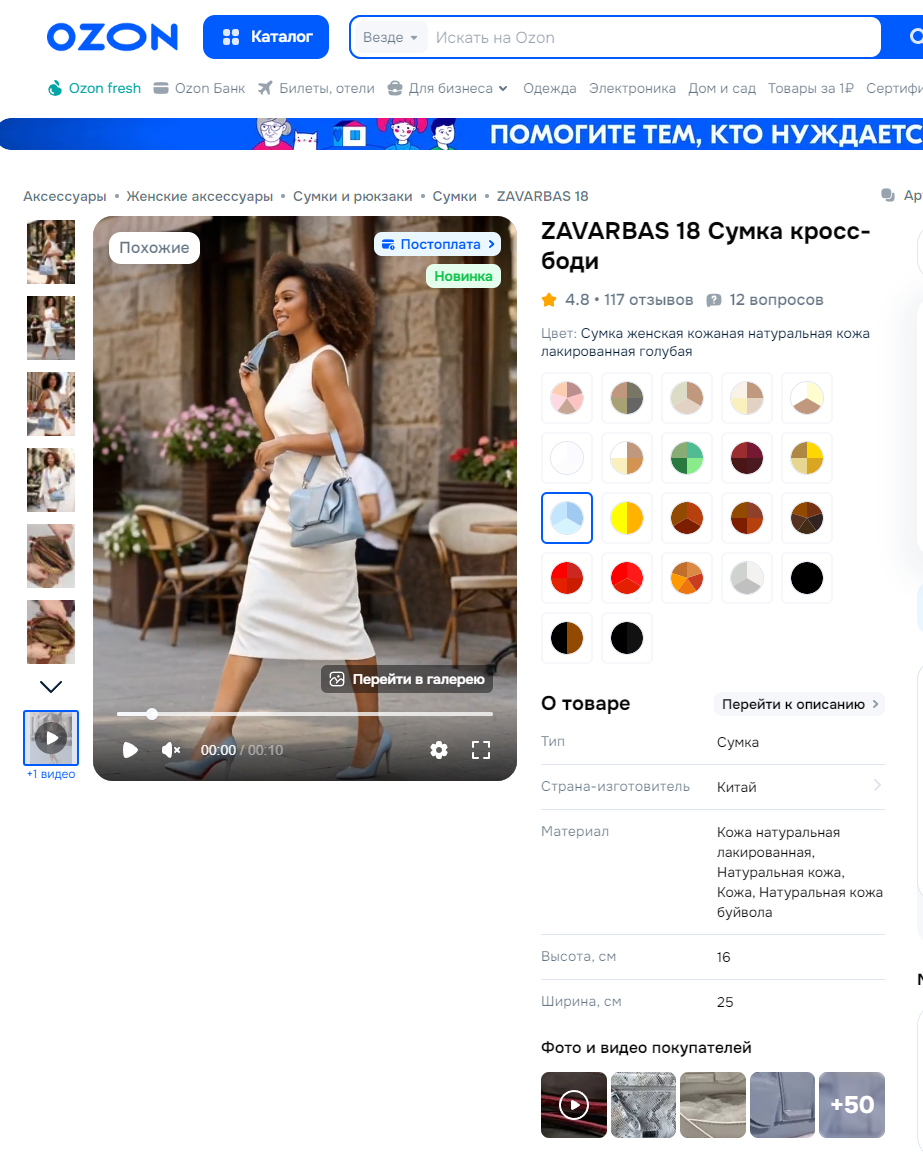923x1175 pixels.
Task: Click the charity banner Помогите тем
Action: point(462,134)
